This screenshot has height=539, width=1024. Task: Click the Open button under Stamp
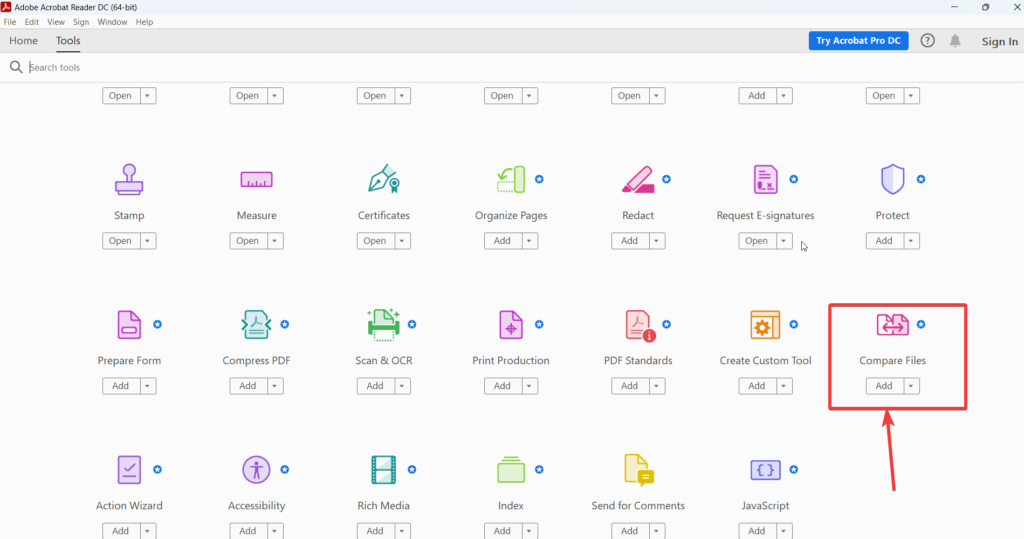coord(121,240)
